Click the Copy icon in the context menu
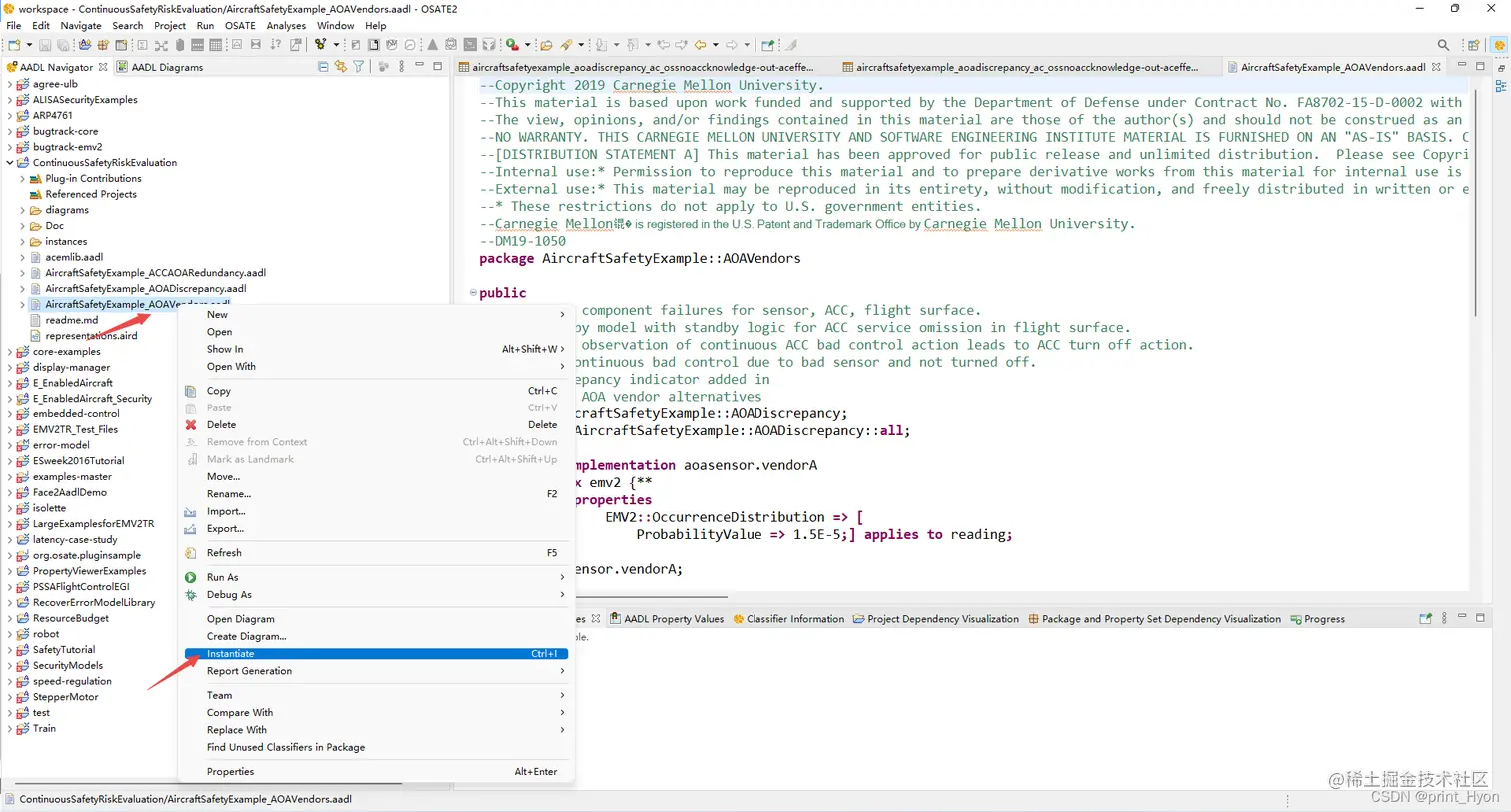This screenshot has width=1511, height=812. (x=191, y=391)
